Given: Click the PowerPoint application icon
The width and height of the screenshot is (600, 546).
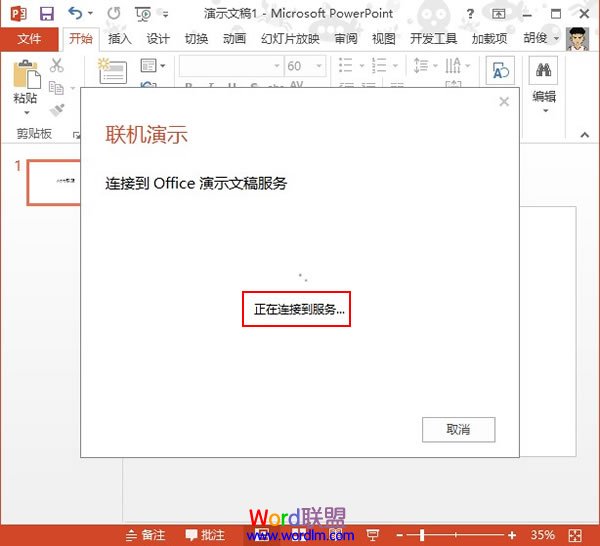Looking at the screenshot, I should pyautogui.click(x=18, y=14).
